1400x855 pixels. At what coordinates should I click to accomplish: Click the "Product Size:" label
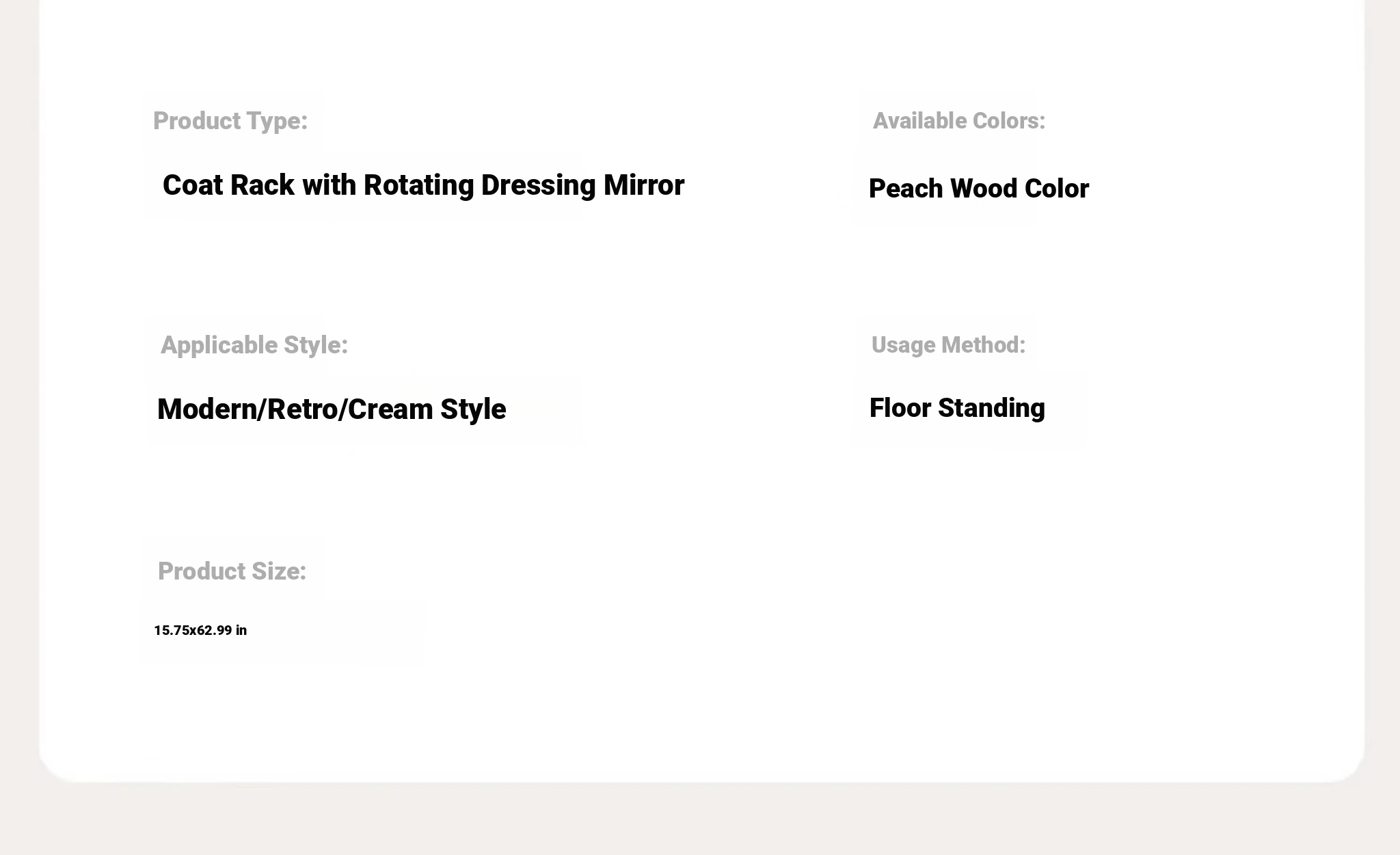click(232, 571)
